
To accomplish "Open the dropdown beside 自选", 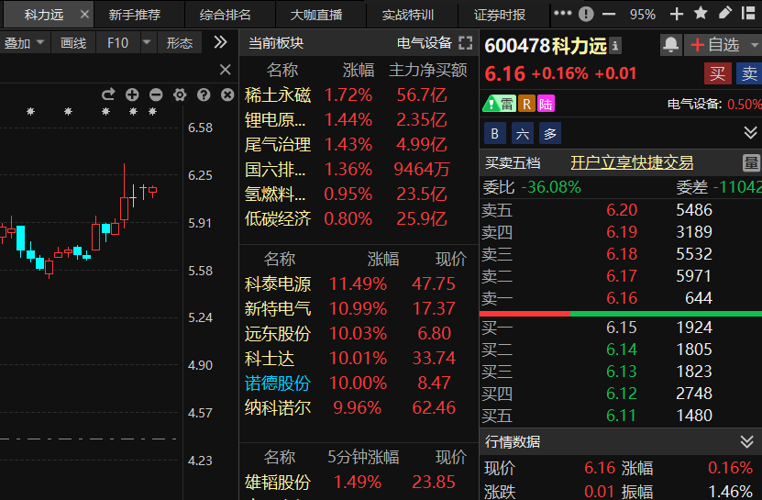I will point(754,45).
